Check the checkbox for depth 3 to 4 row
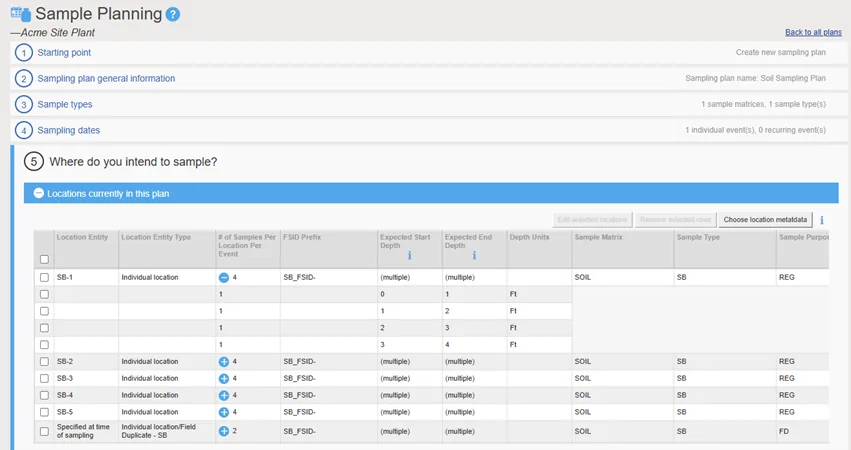The width and height of the screenshot is (851, 450). (45, 345)
